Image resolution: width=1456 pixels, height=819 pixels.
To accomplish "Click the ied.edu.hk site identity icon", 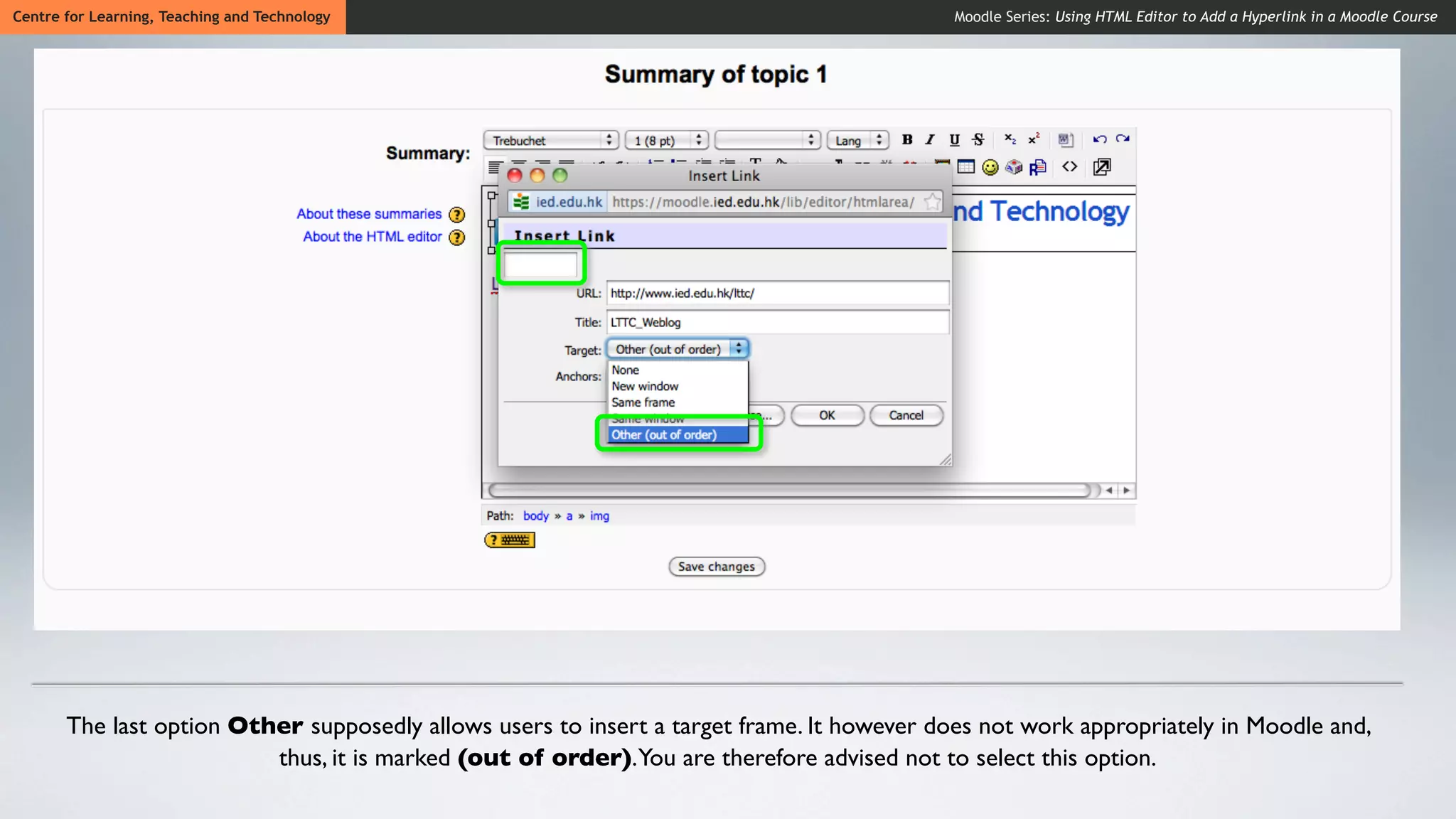I will 521,202.
